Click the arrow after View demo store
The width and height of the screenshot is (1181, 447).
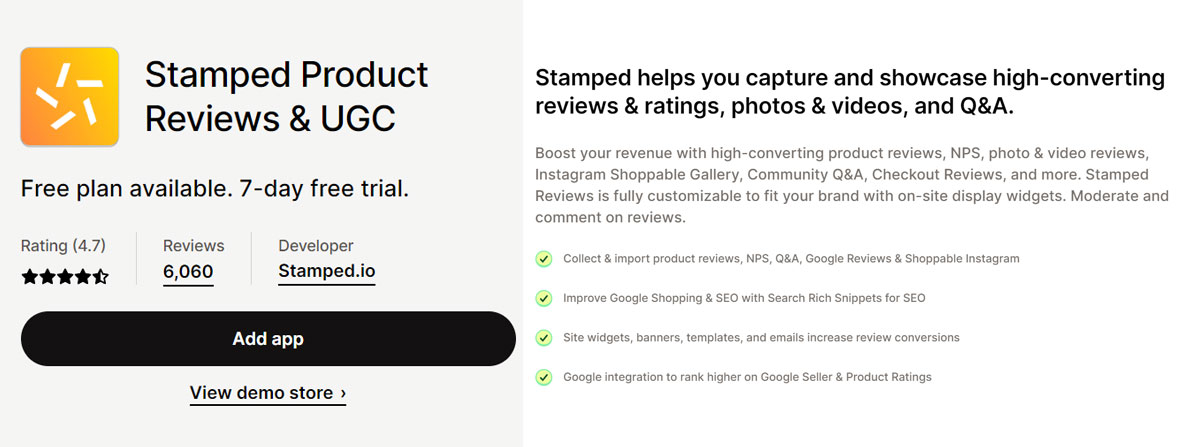pos(343,393)
